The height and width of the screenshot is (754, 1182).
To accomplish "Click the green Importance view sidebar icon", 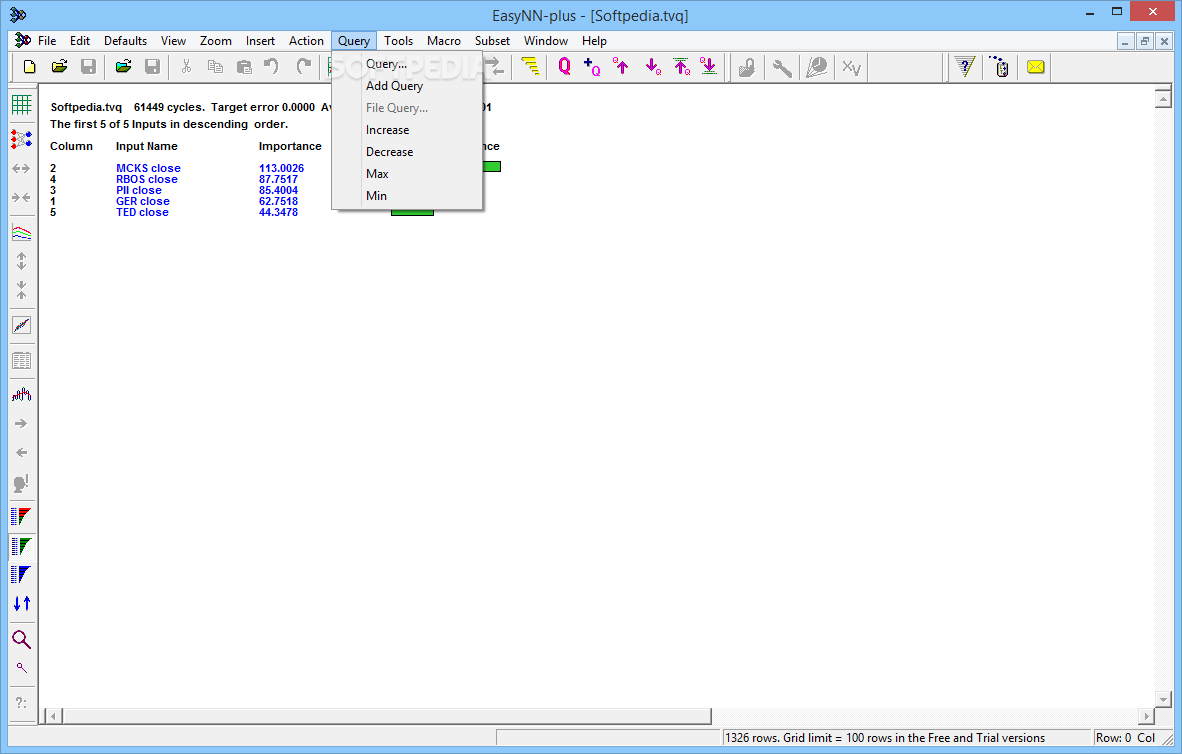I will pos(22,546).
